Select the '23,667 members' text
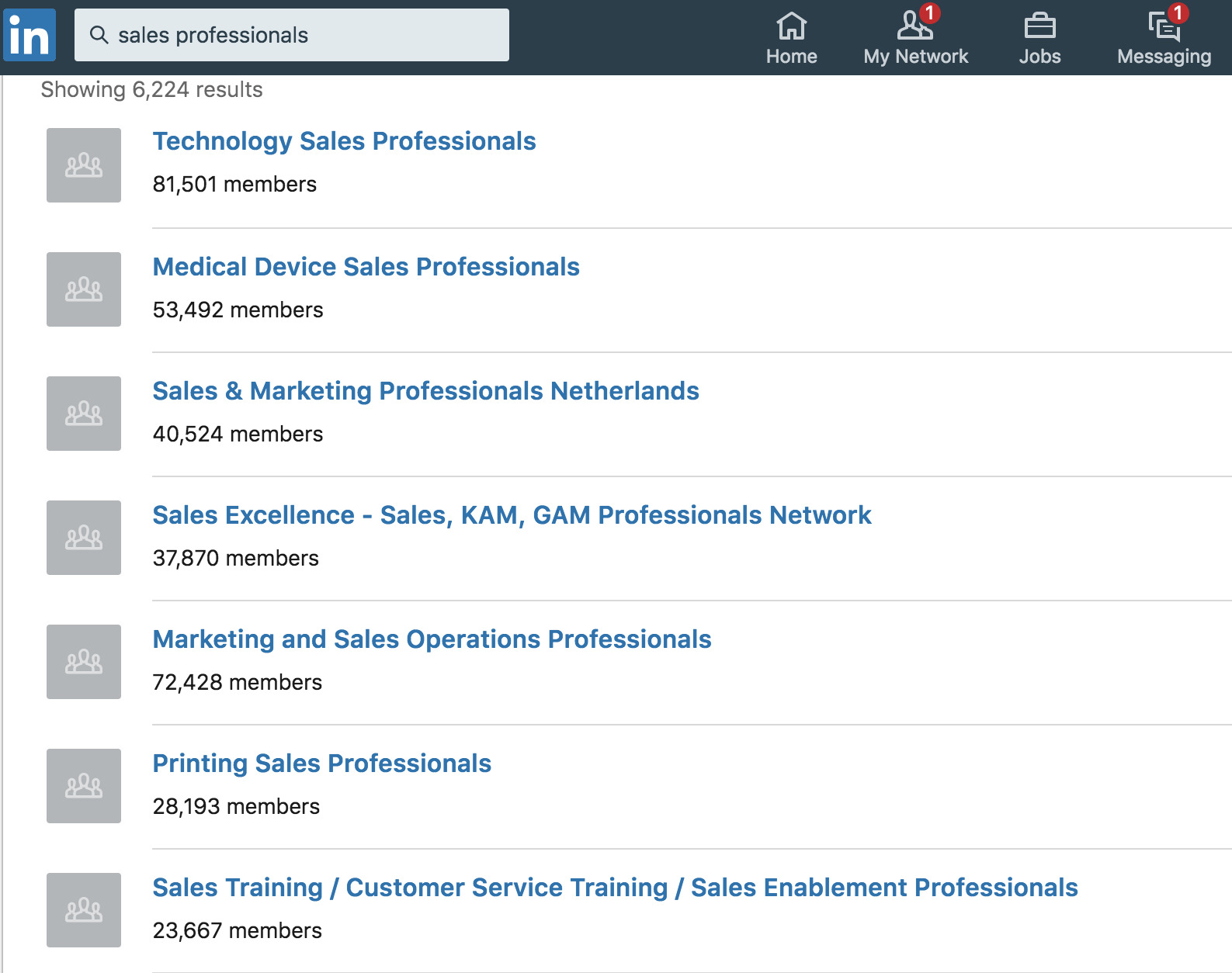Viewport: 1232px width, 973px height. click(x=237, y=930)
